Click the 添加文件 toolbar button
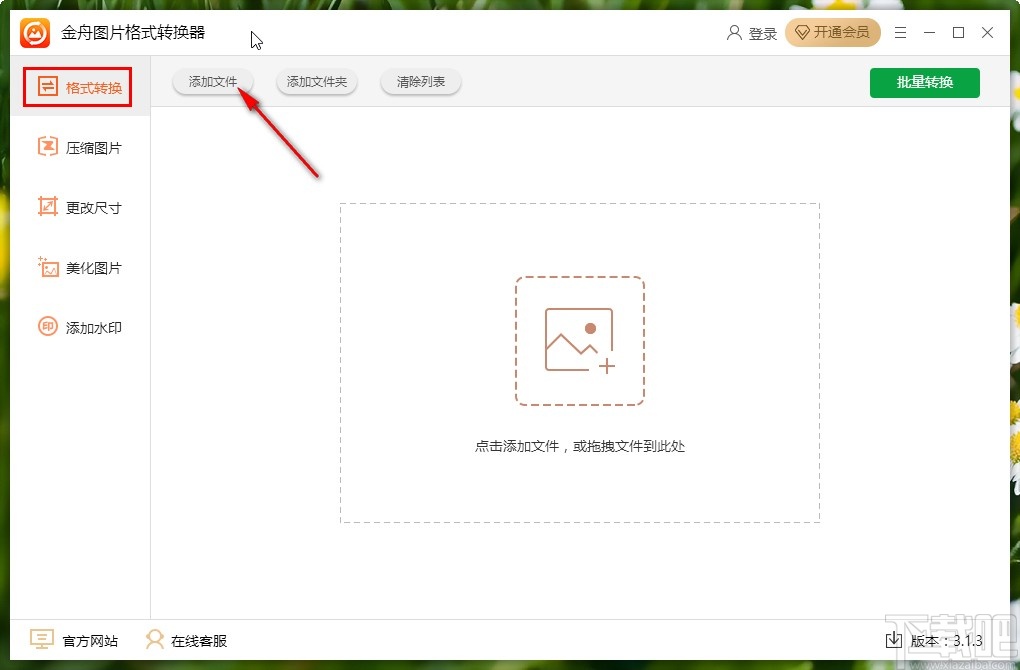This screenshot has height=670, width=1020. 212,83
